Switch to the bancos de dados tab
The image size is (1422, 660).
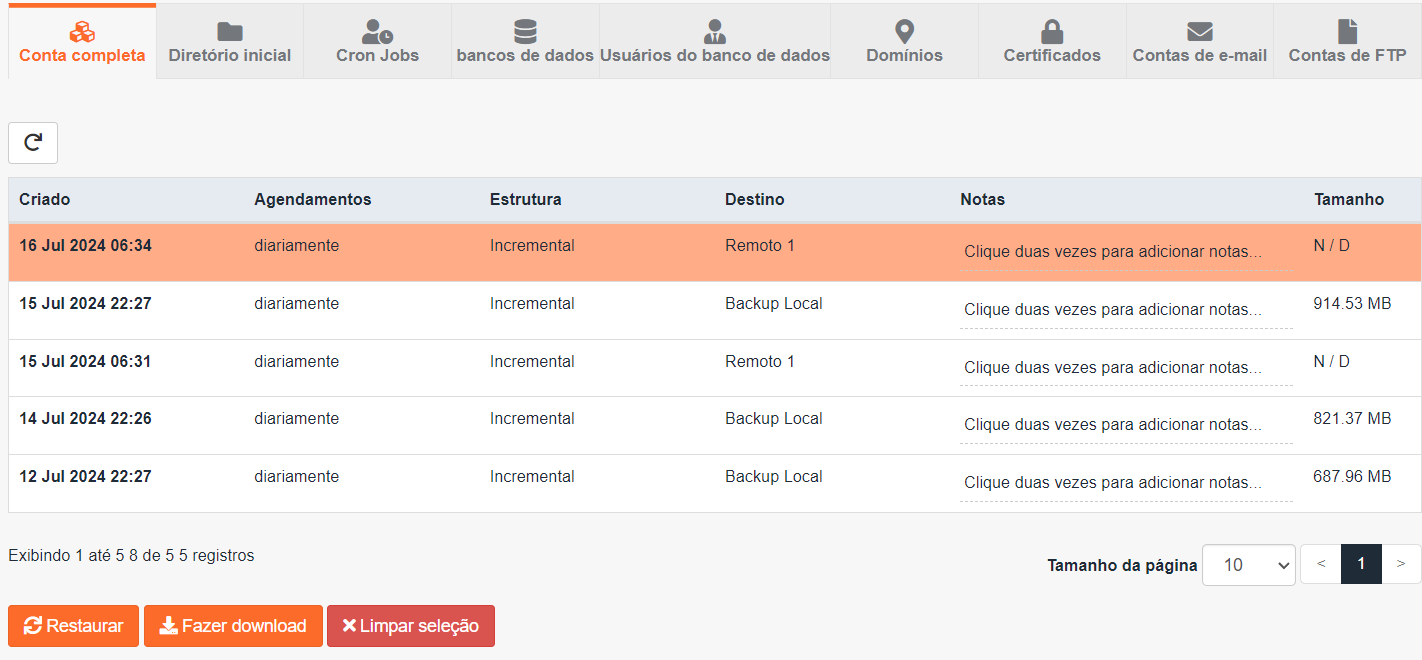(525, 43)
